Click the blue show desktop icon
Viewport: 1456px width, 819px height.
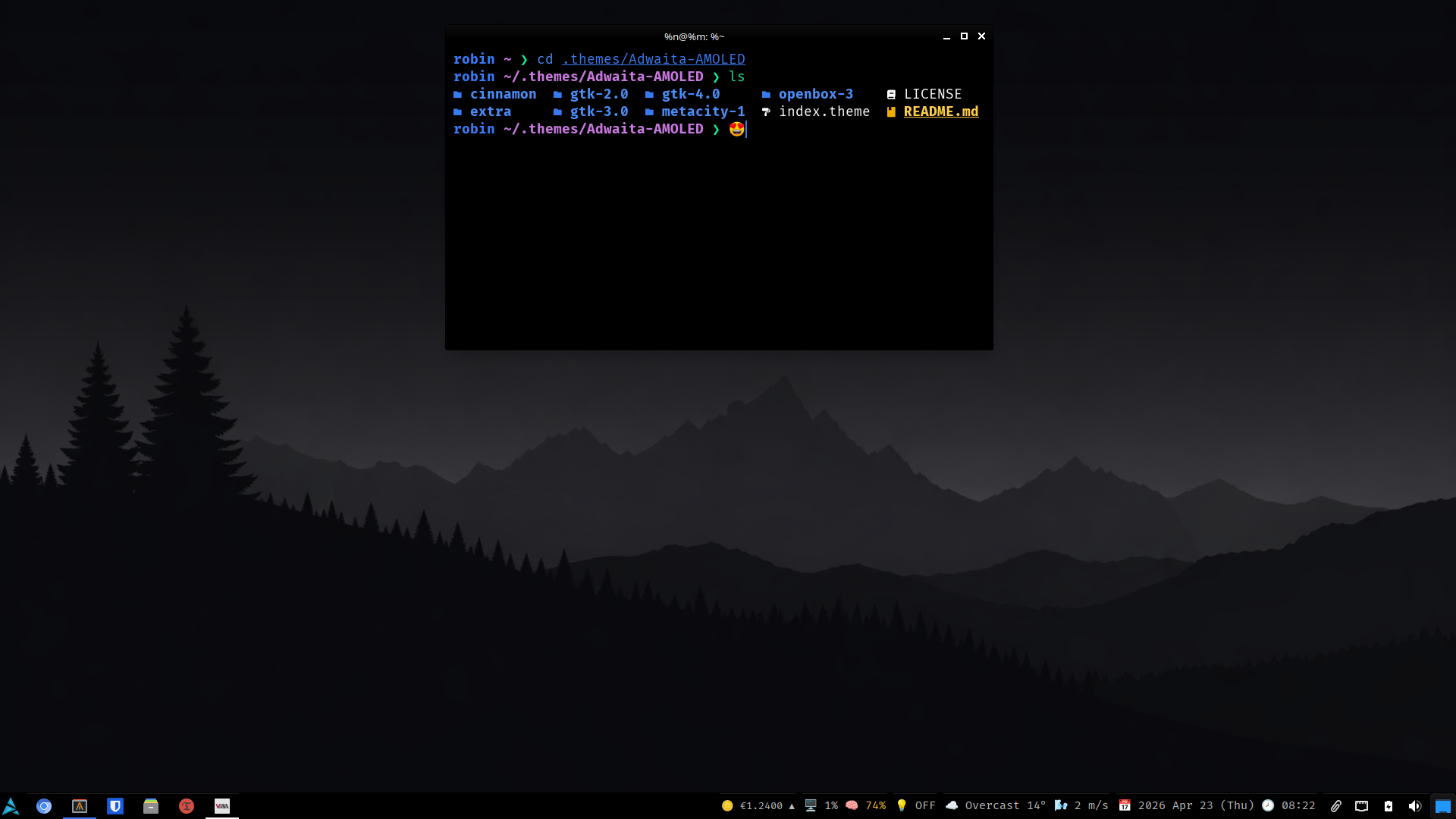coord(1442,806)
